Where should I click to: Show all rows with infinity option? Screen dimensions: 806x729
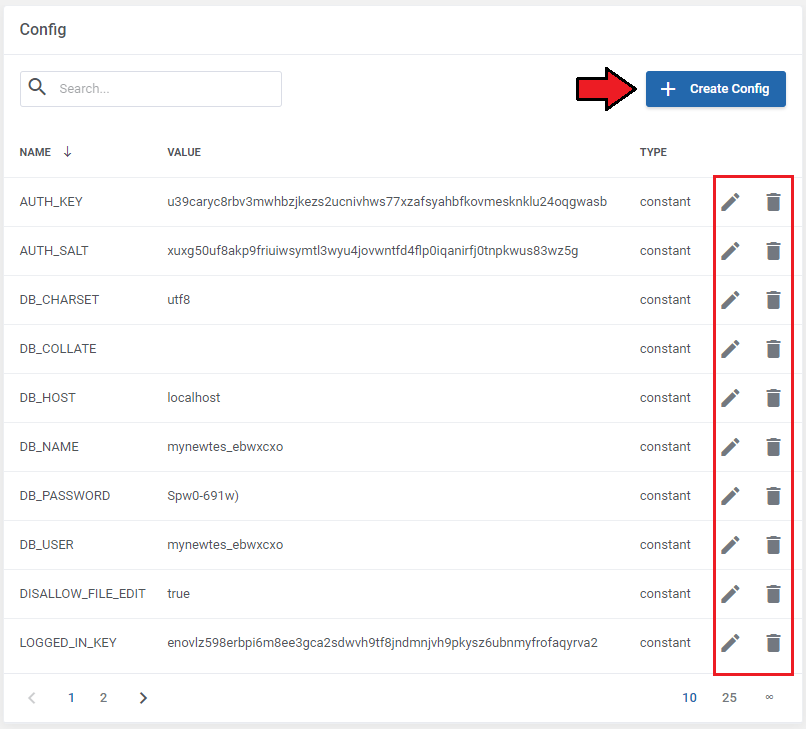coord(769,697)
